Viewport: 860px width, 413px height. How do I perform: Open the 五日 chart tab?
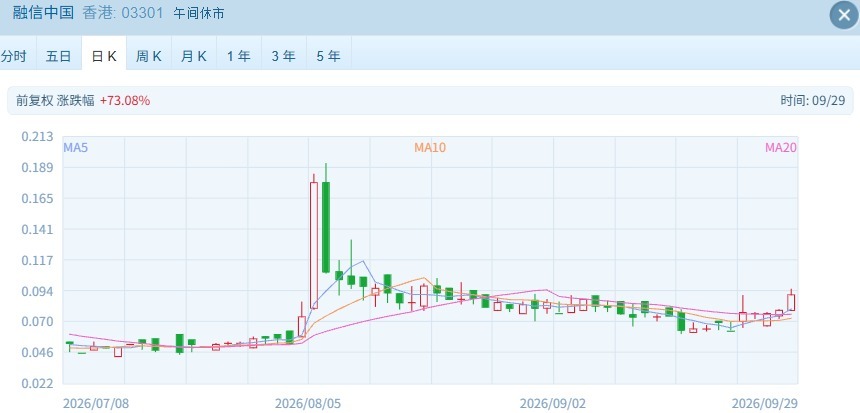click(x=59, y=56)
